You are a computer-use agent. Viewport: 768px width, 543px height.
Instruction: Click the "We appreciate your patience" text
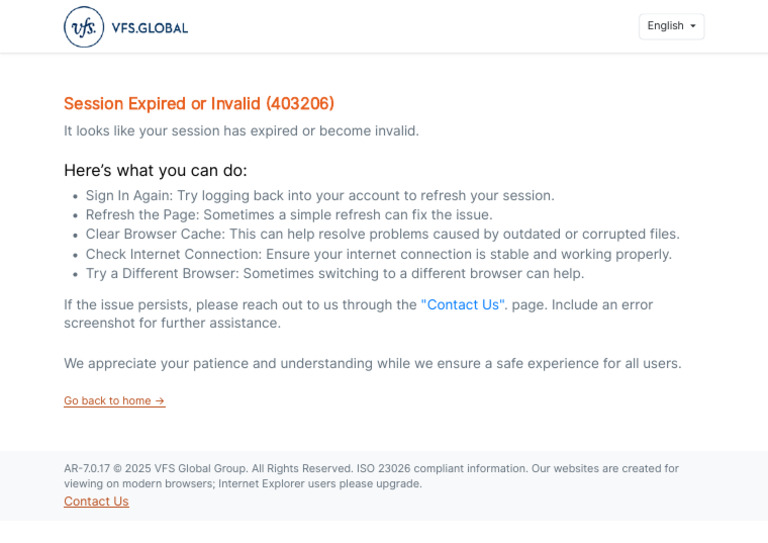pos(372,363)
